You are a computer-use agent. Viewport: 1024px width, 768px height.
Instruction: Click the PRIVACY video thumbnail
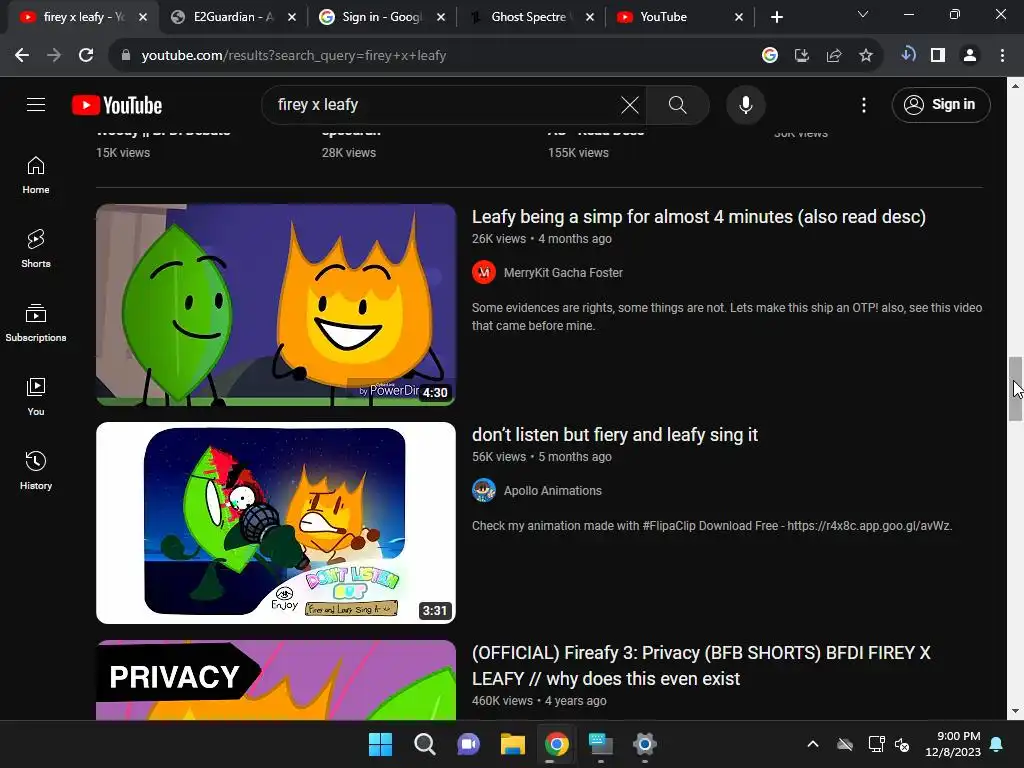point(276,680)
